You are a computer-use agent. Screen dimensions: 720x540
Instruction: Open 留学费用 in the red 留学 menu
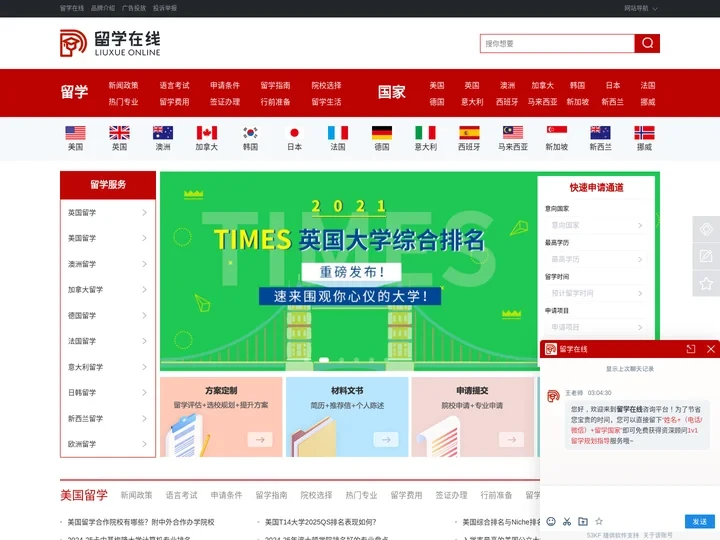click(x=174, y=102)
